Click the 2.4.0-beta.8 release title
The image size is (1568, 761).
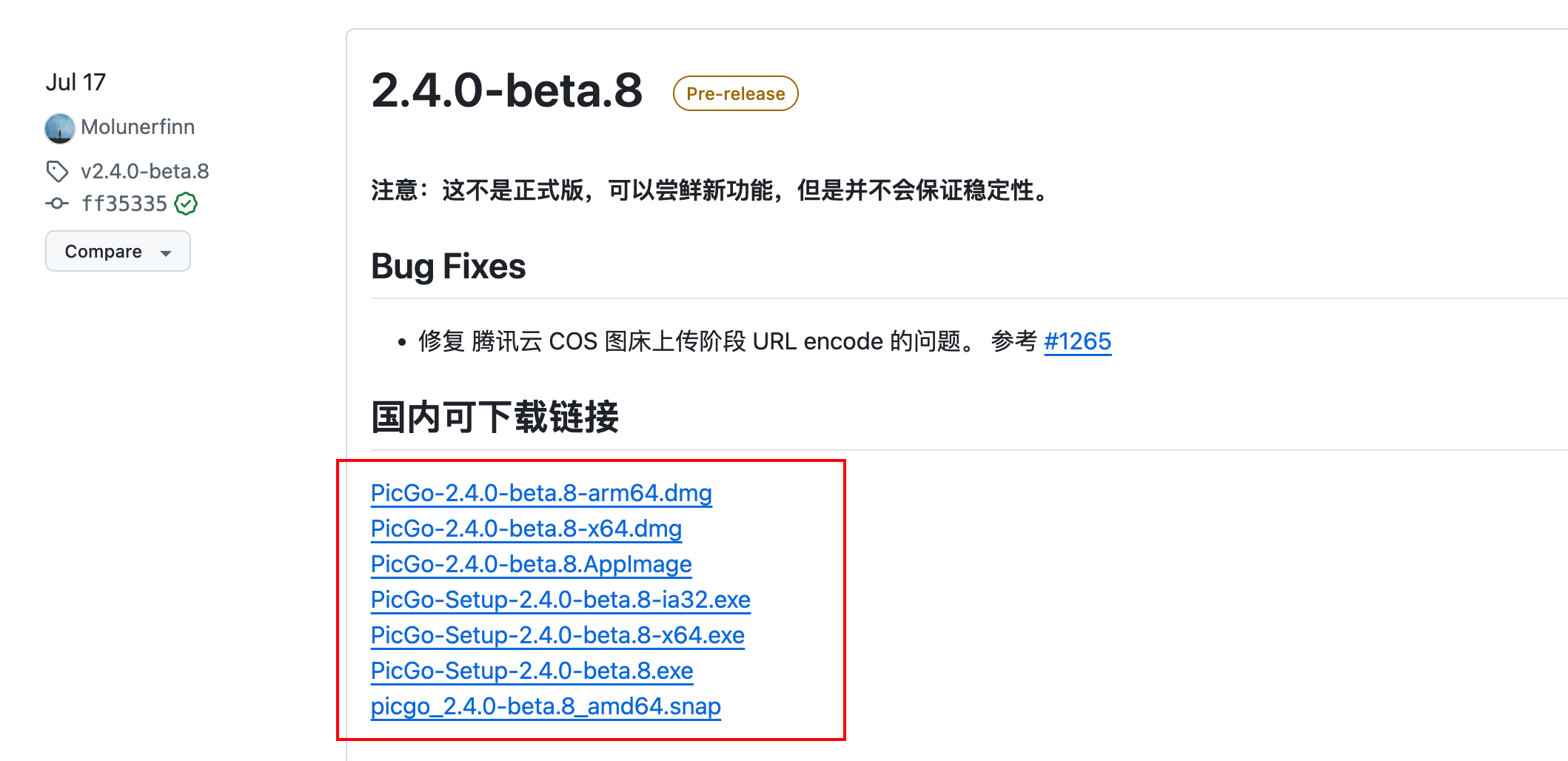[507, 91]
